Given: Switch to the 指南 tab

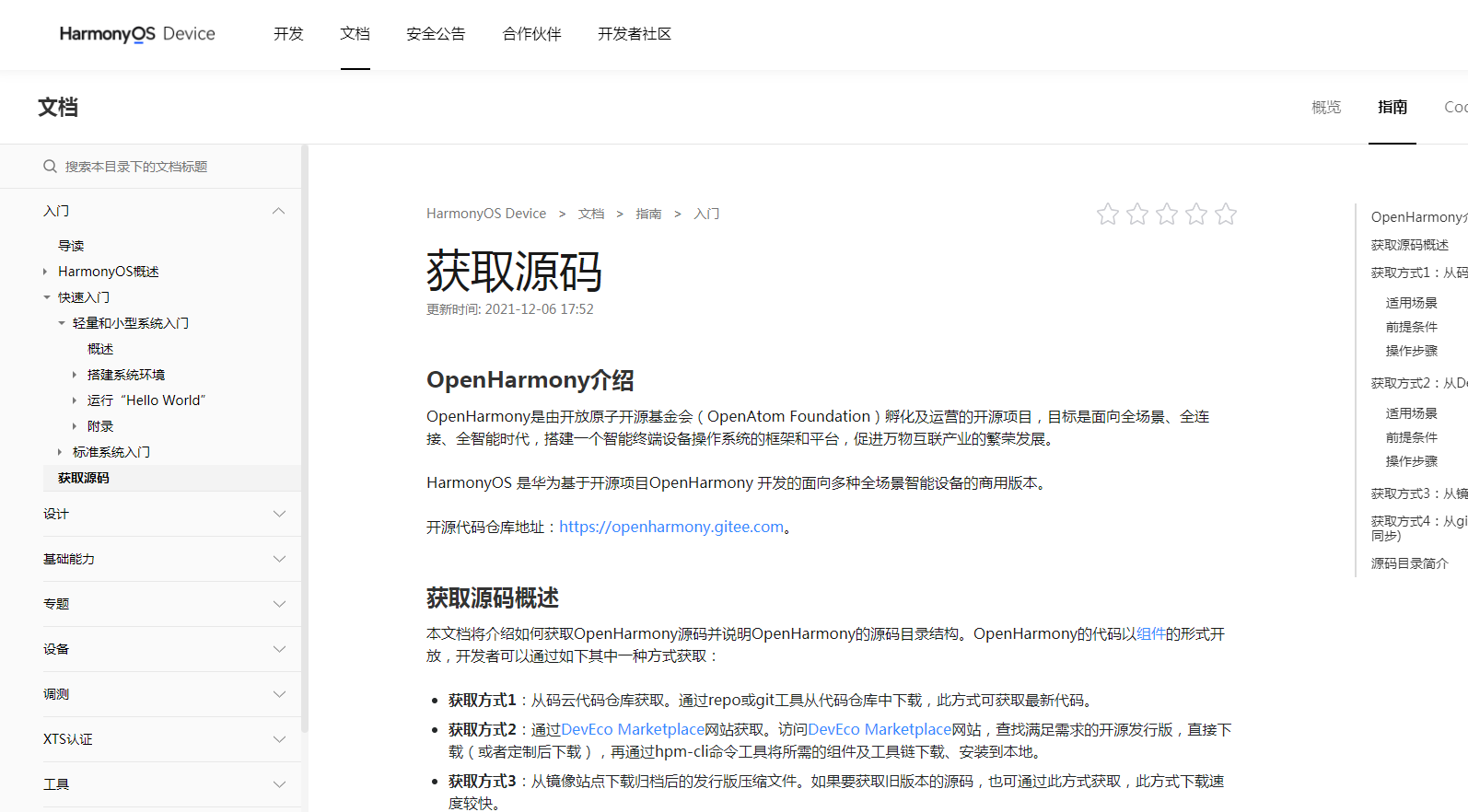Looking at the screenshot, I should point(1392,108).
